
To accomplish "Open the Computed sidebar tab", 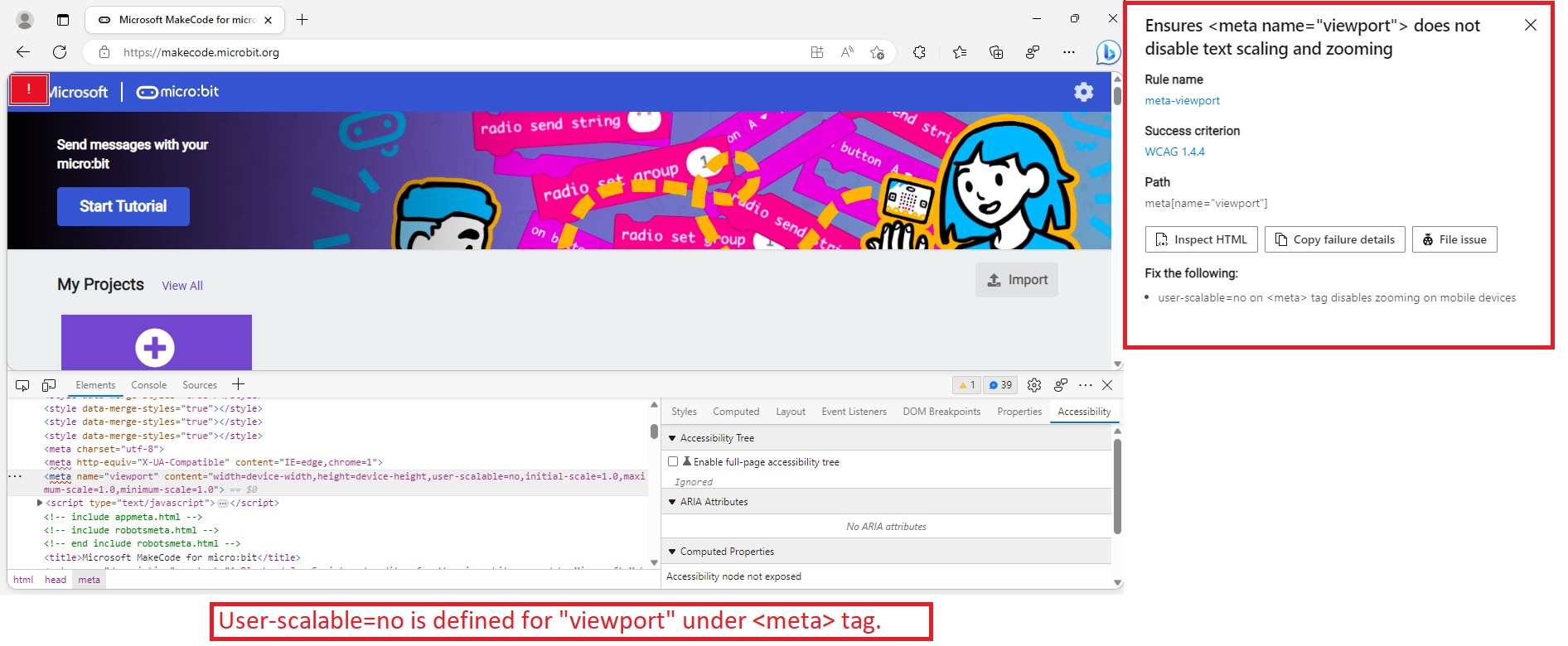I will (736, 412).
